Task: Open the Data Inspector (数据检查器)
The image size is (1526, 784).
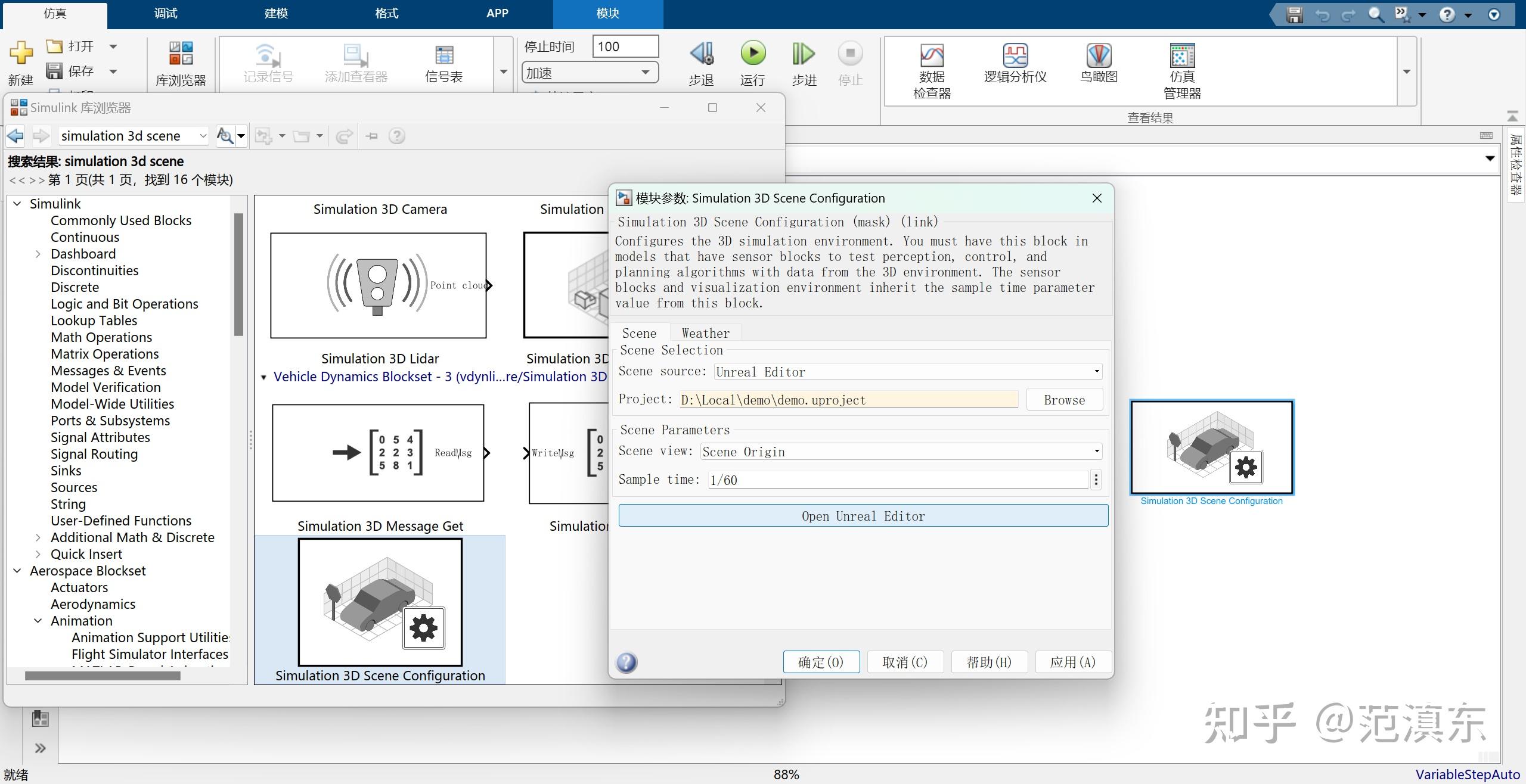Action: click(x=932, y=55)
